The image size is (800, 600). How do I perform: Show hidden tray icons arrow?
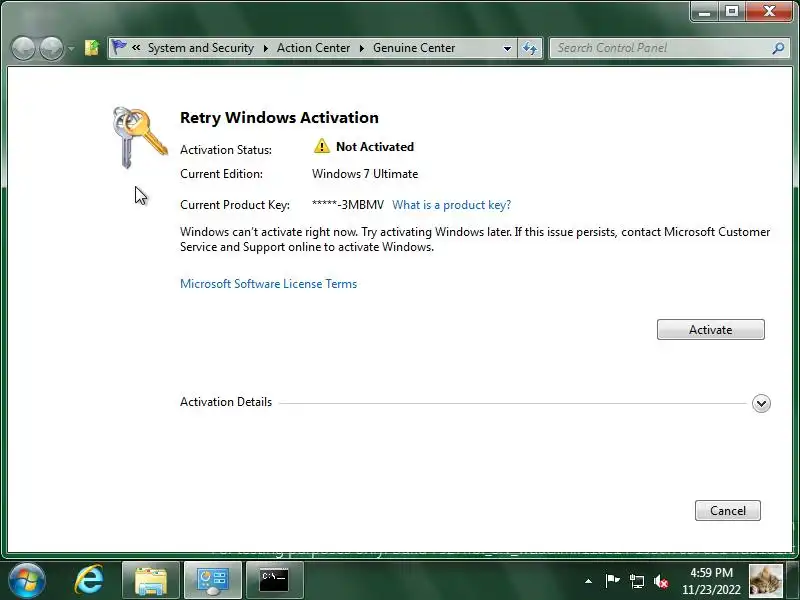click(x=588, y=581)
